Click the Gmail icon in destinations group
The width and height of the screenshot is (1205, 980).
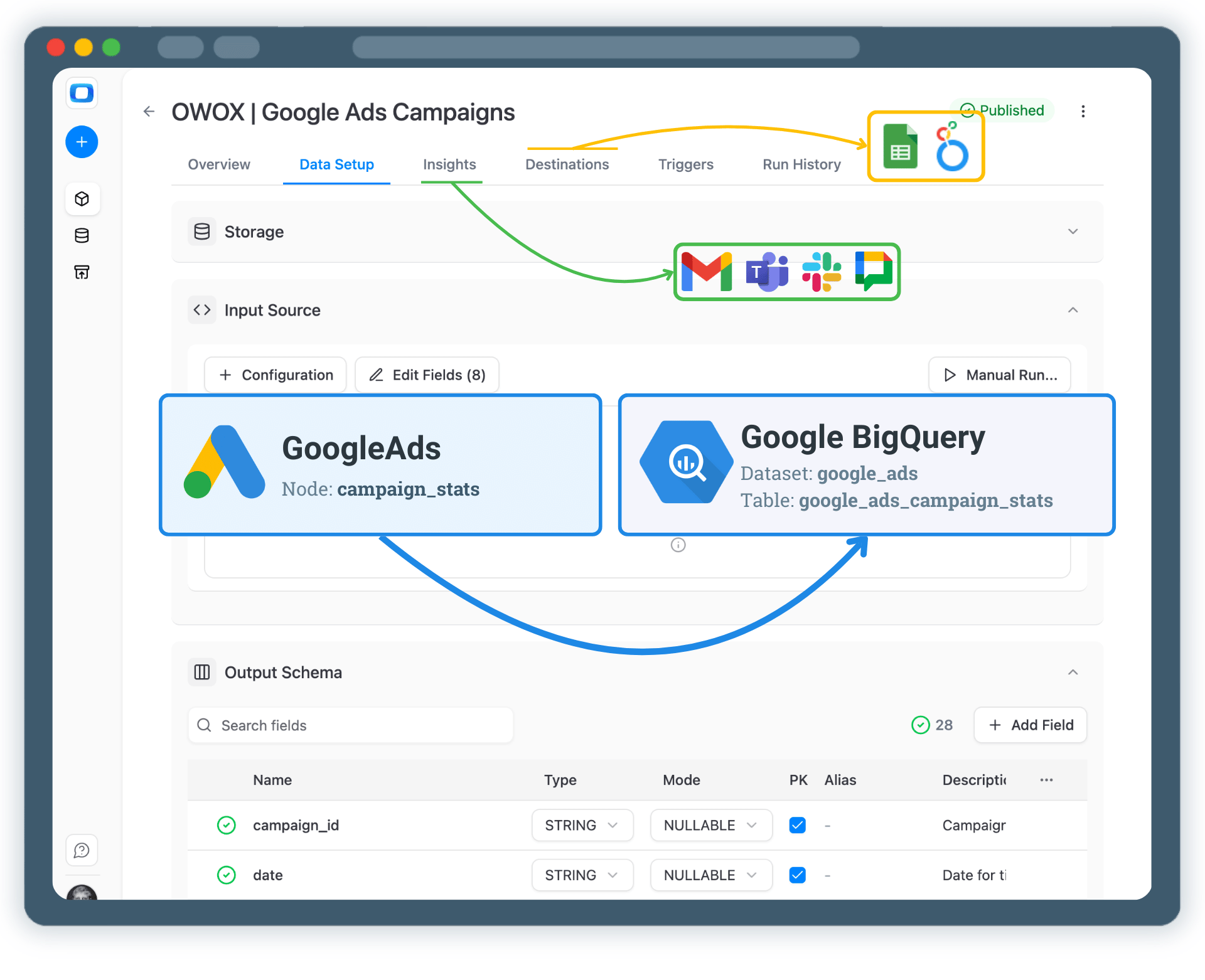[707, 272]
